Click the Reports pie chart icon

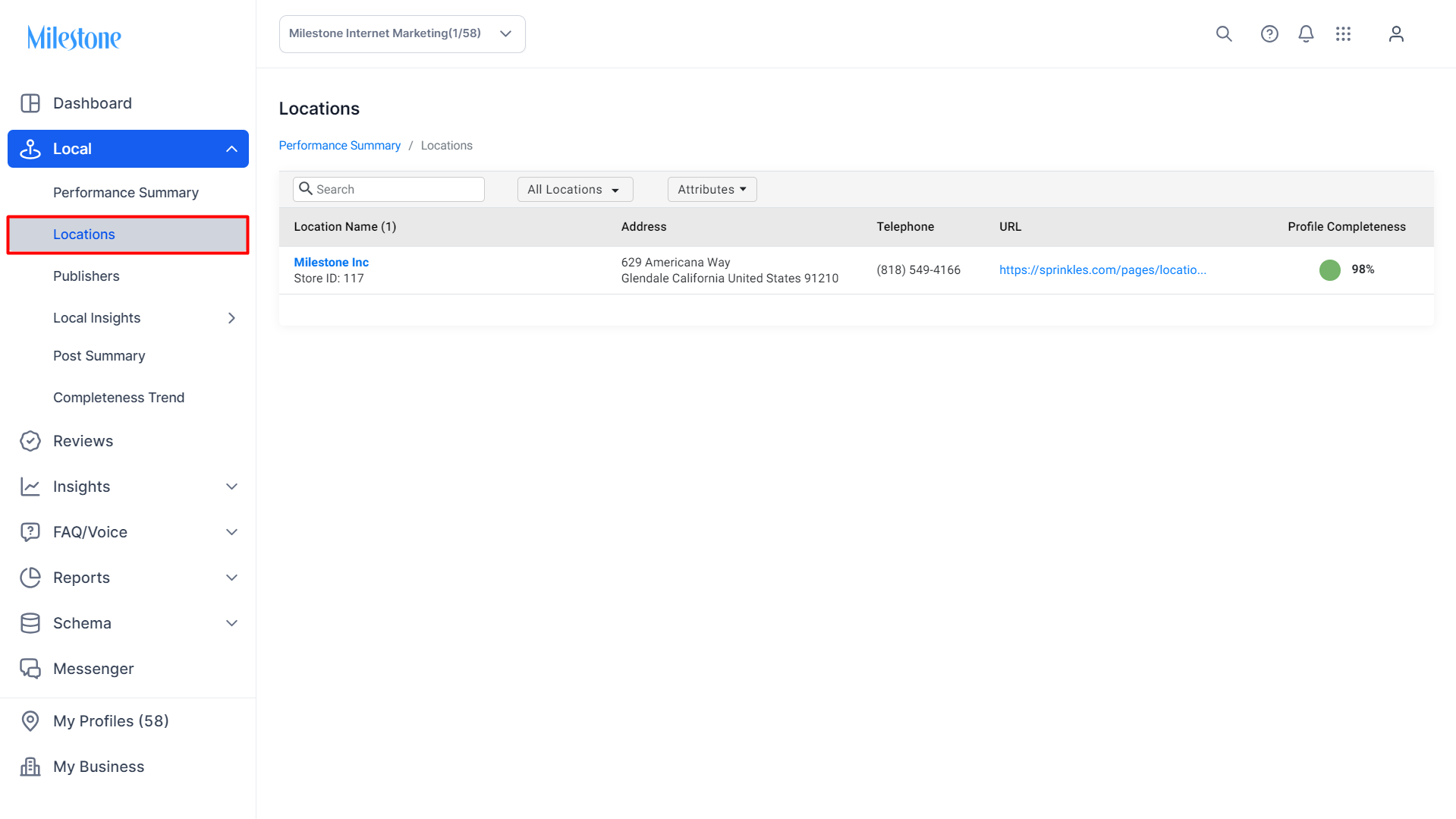pos(30,578)
